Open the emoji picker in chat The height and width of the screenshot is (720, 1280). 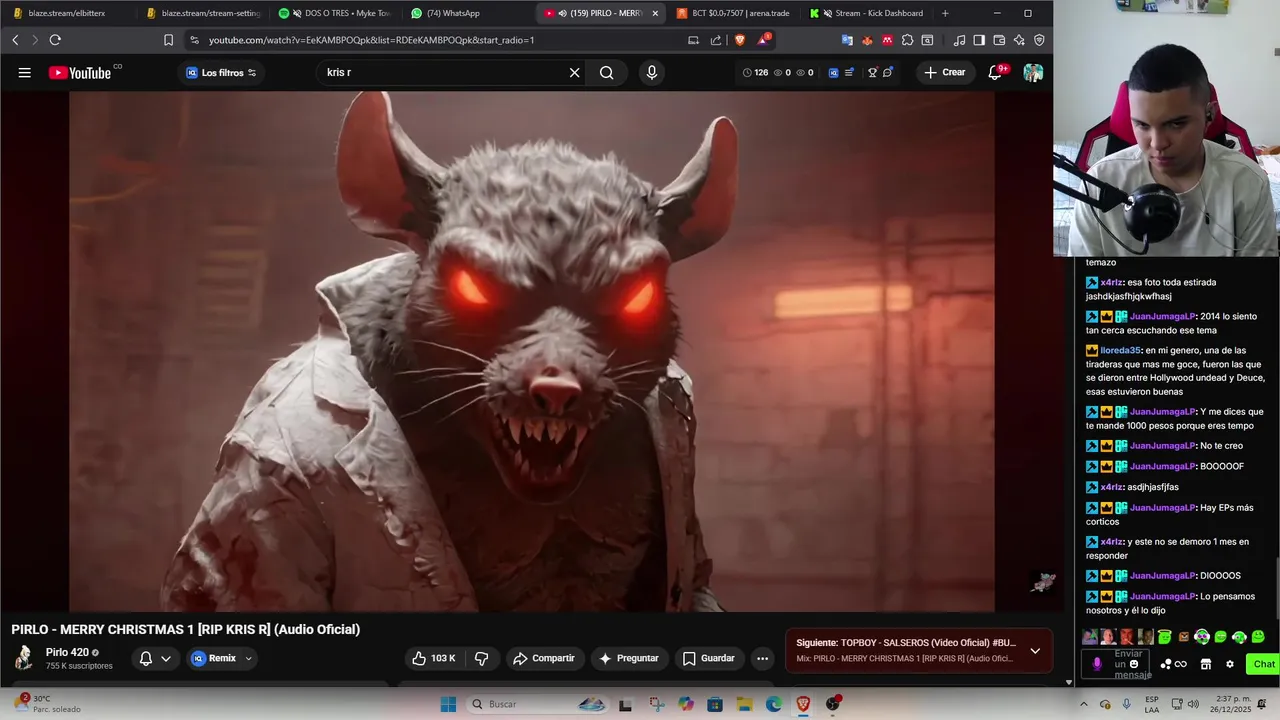pyautogui.click(x=1134, y=664)
